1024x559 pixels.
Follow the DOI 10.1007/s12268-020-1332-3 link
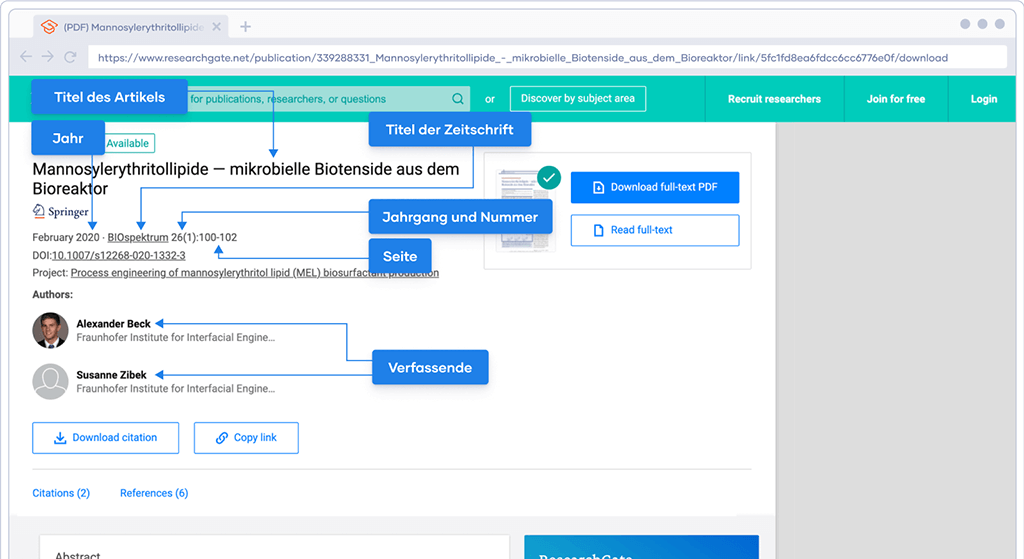(x=118, y=255)
